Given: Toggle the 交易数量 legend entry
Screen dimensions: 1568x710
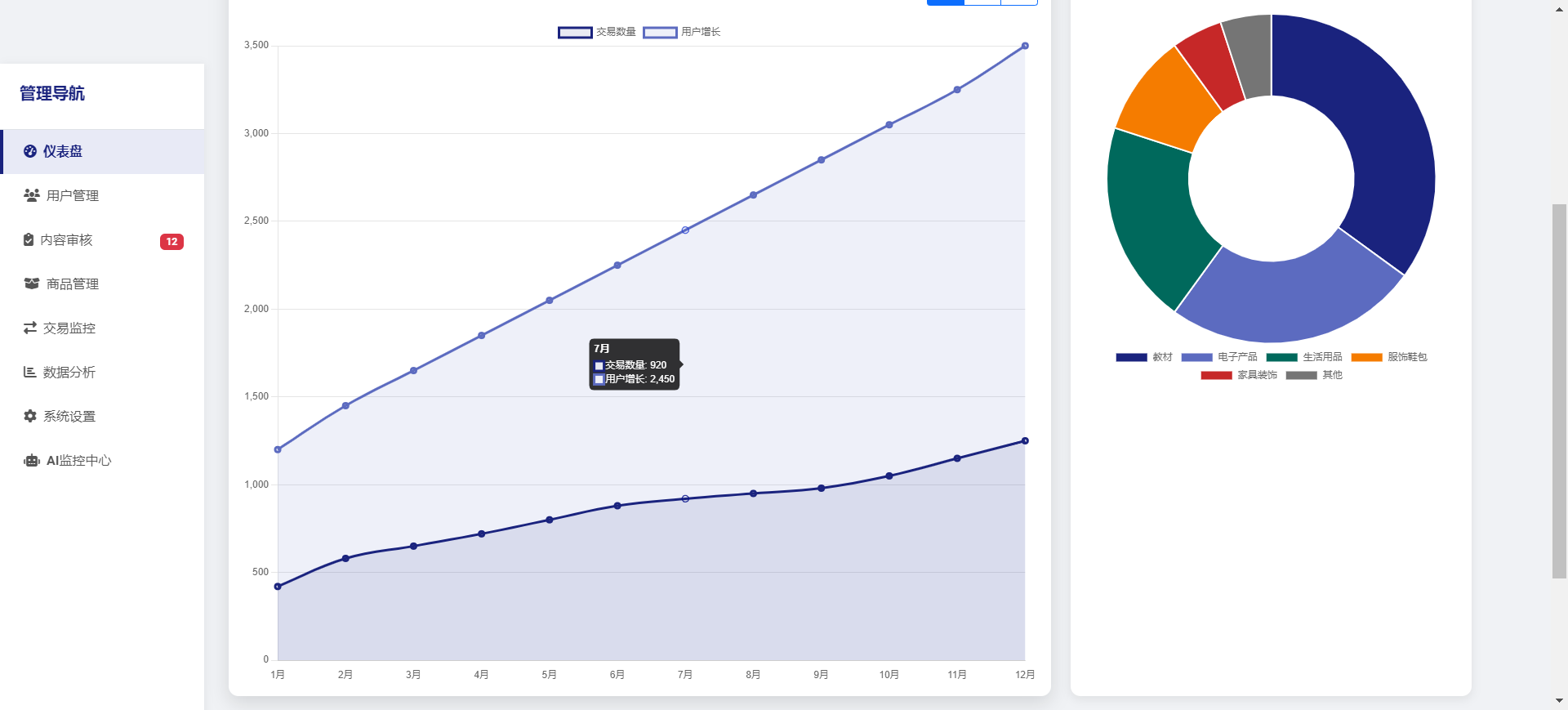Looking at the screenshot, I should [x=597, y=32].
